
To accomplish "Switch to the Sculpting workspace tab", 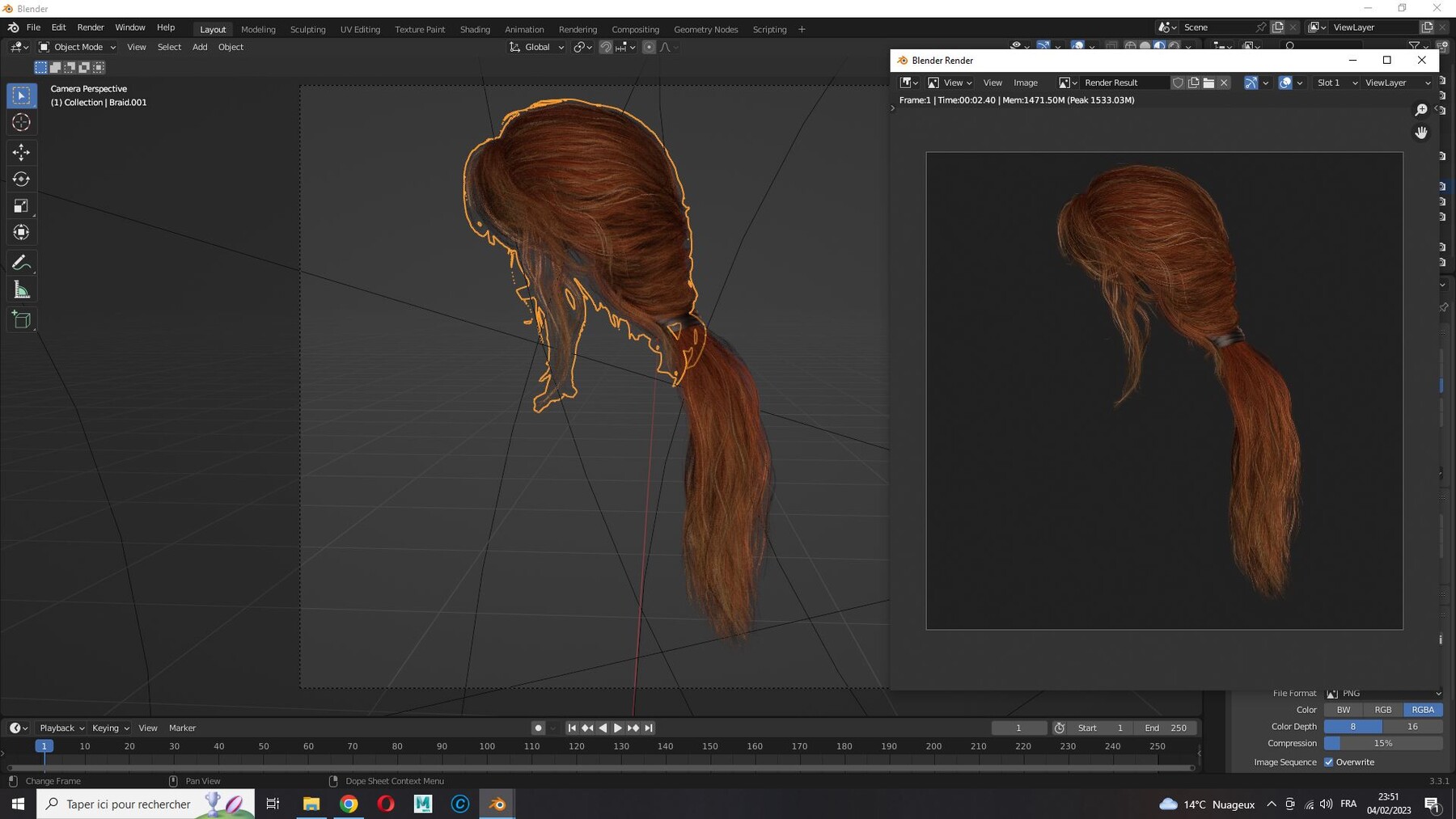I will (x=307, y=29).
